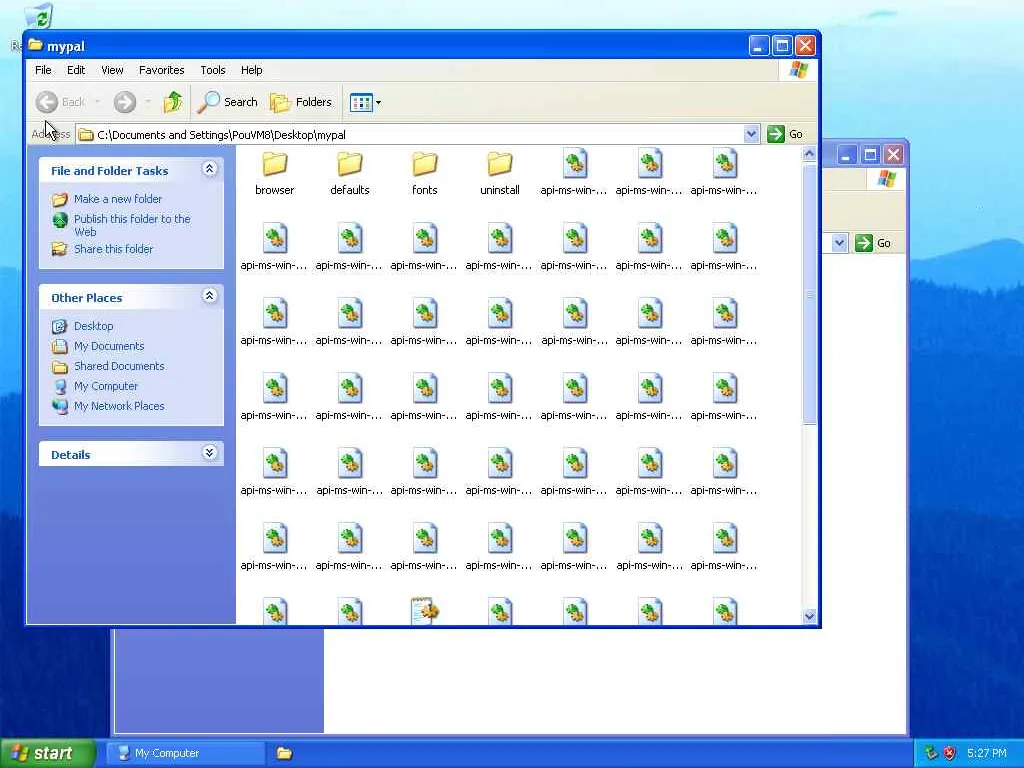Open the fonts folder
This screenshot has height=768, width=1024.
point(424,172)
